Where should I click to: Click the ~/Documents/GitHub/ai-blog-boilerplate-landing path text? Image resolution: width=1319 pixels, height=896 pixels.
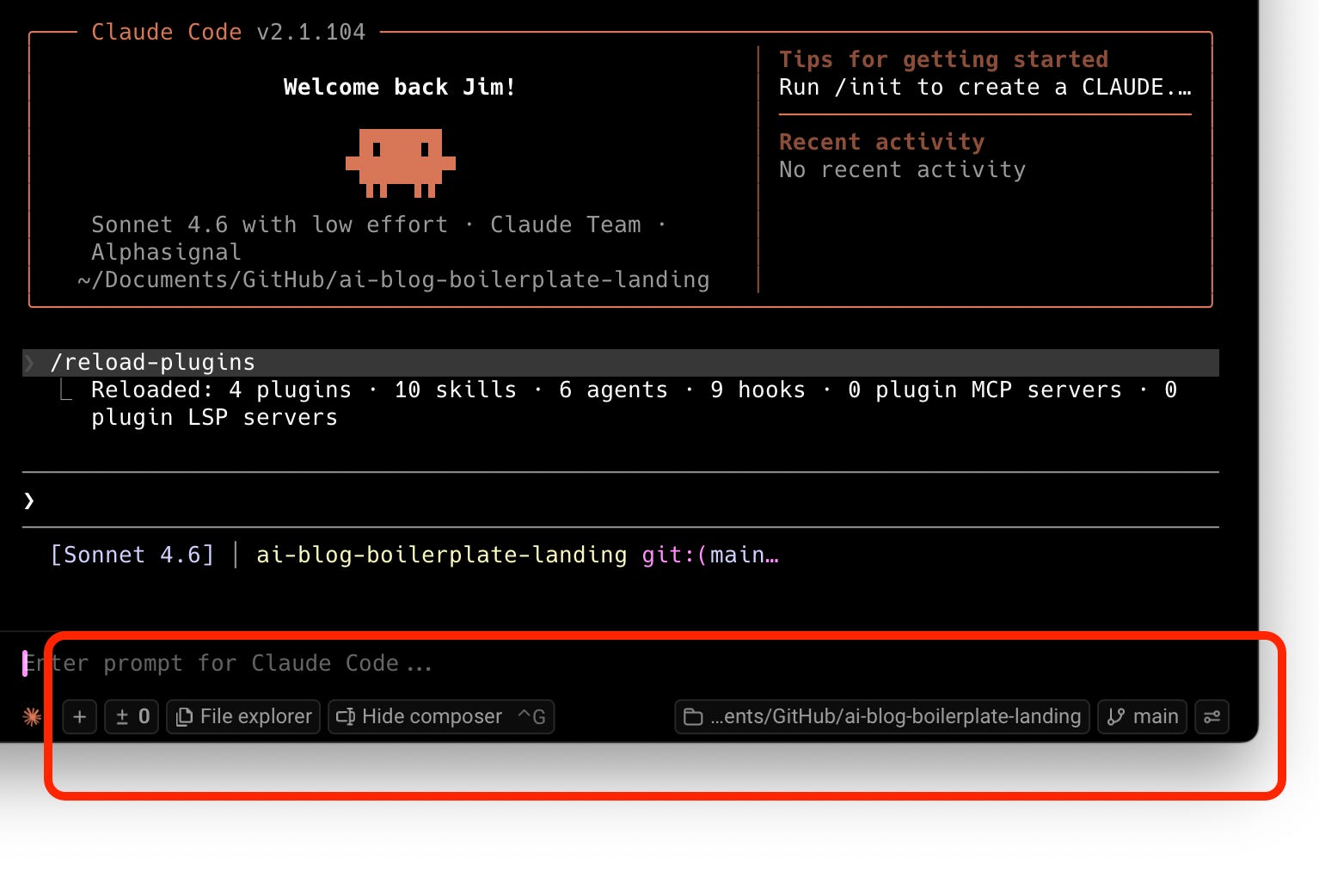coord(394,279)
